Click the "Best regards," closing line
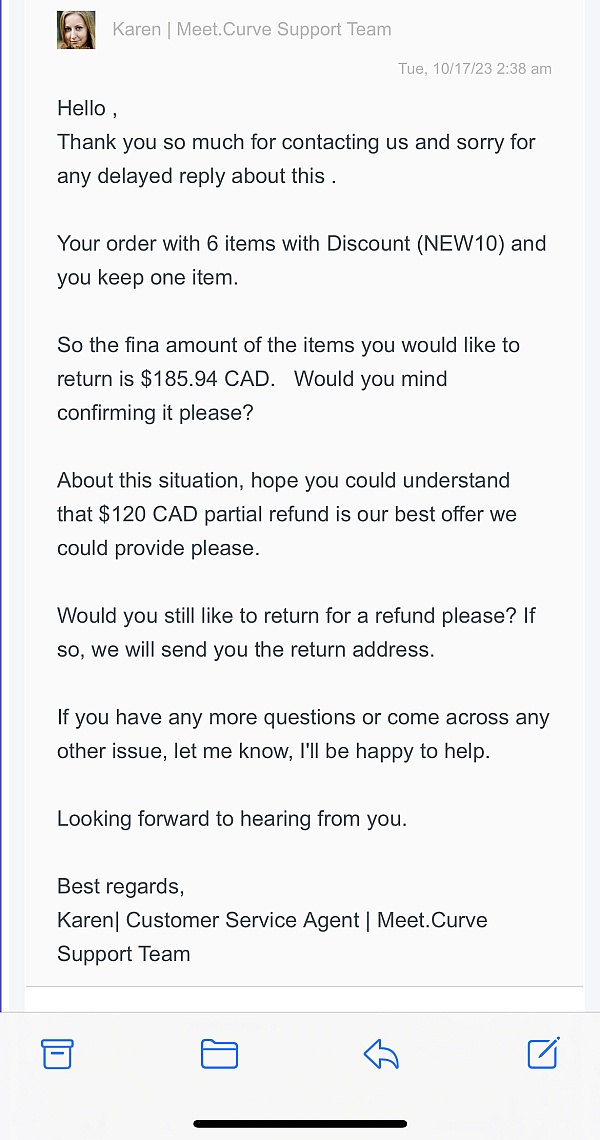 [120, 886]
